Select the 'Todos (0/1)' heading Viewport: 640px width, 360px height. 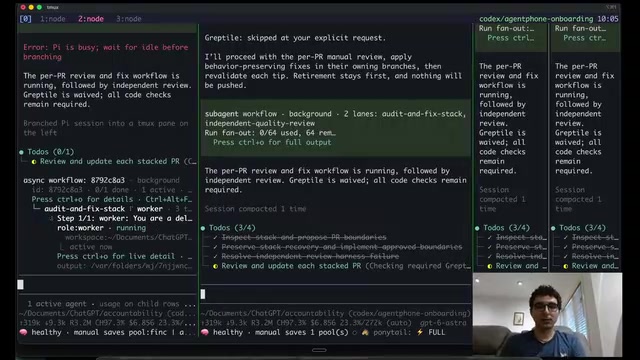pos(51,152)
